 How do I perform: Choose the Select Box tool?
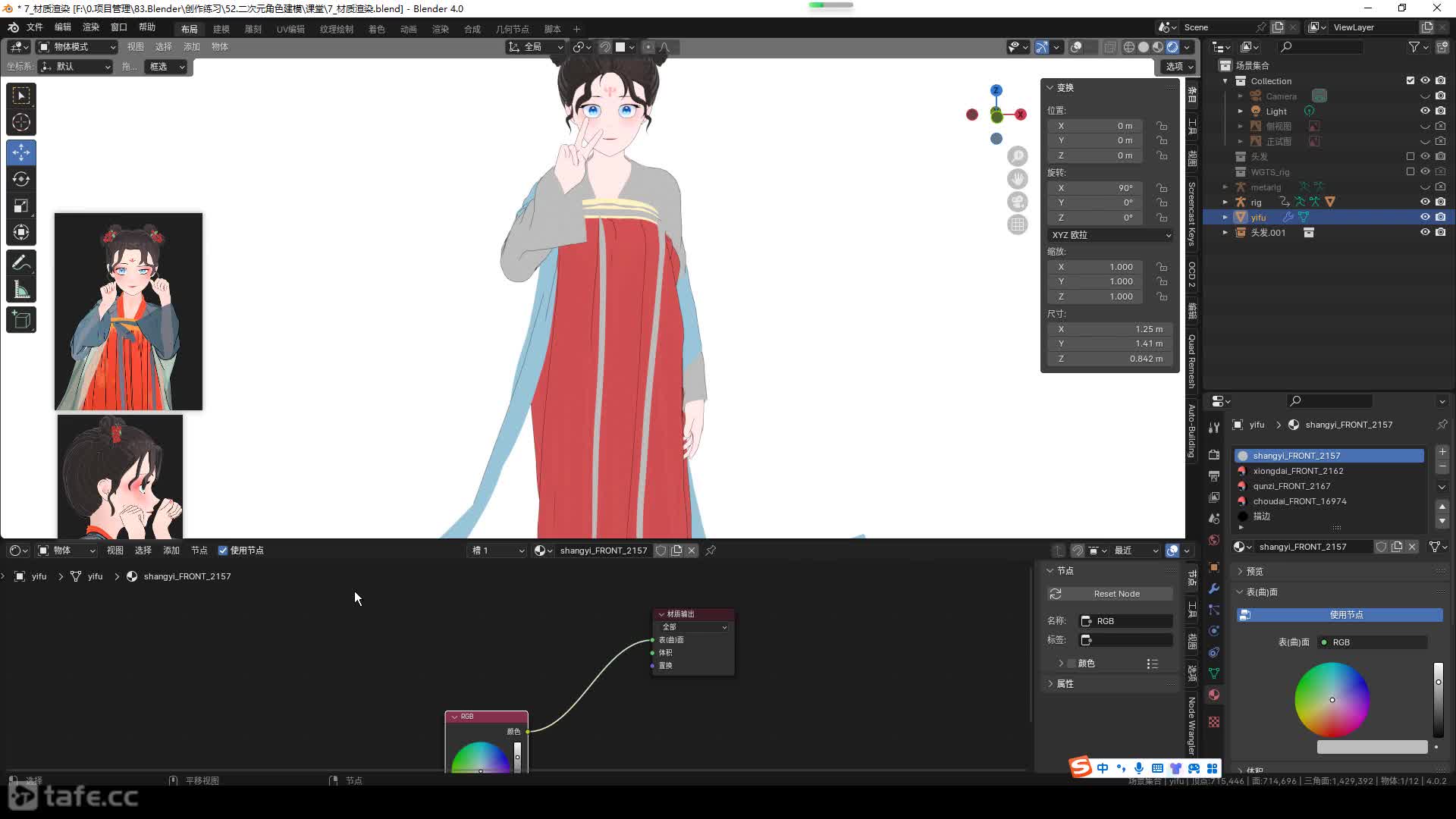pos(21,96)
